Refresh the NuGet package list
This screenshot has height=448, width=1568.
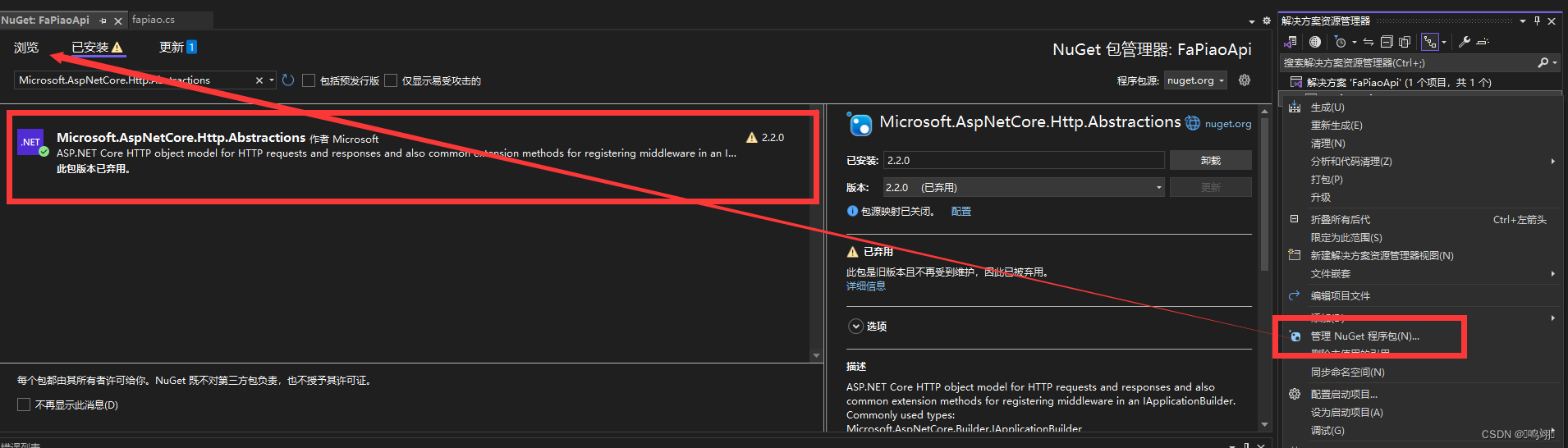point(288,80)
